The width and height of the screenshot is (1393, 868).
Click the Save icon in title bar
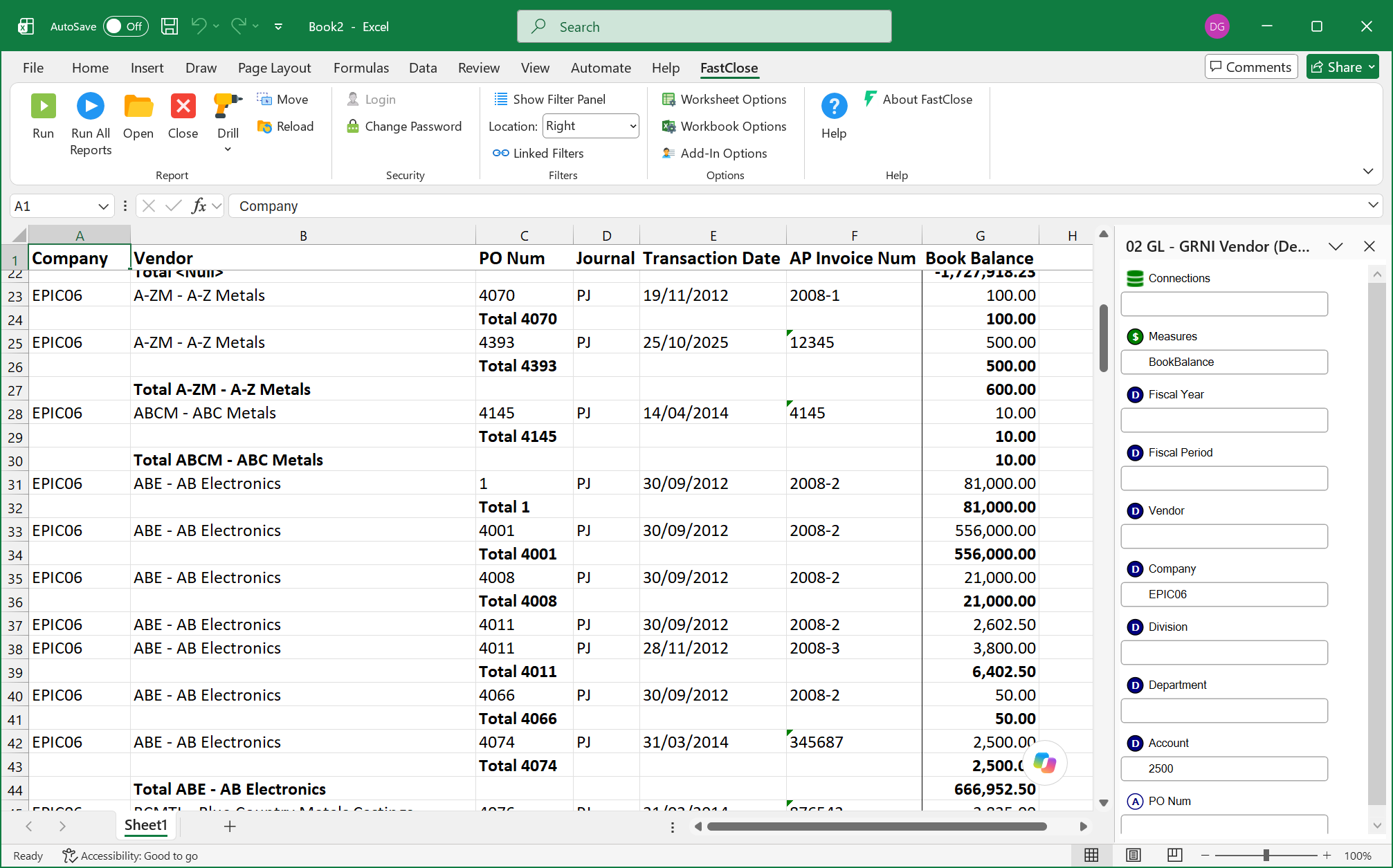coord(170,27)
